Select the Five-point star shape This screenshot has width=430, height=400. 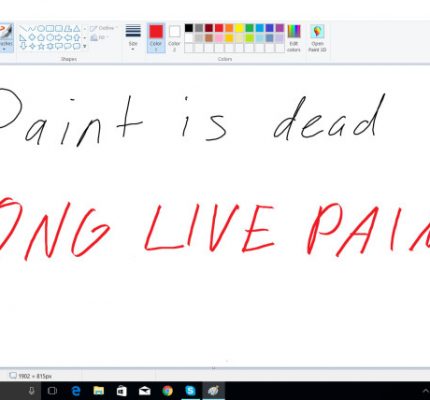(x=41, y=46)
